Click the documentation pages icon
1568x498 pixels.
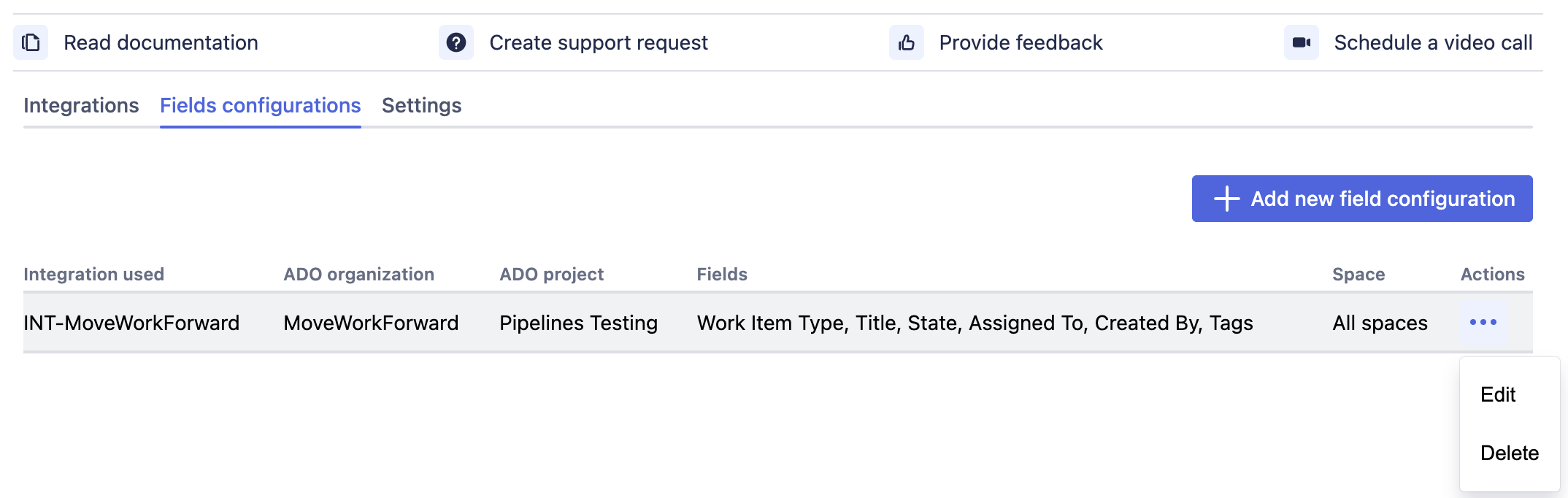(31, 42)
